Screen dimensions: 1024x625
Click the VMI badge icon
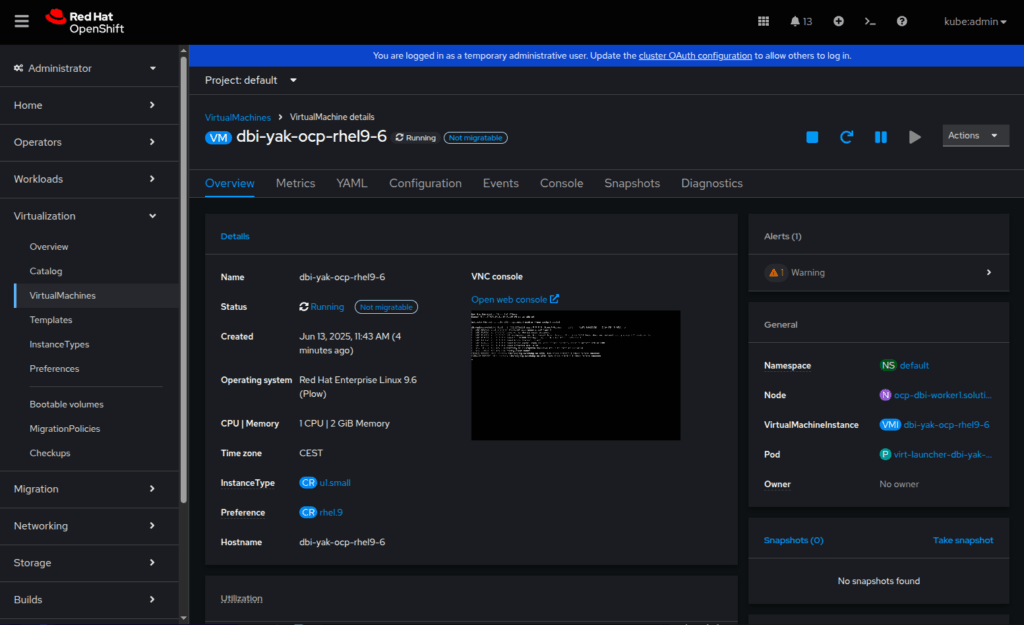click(x=890, y=425)
